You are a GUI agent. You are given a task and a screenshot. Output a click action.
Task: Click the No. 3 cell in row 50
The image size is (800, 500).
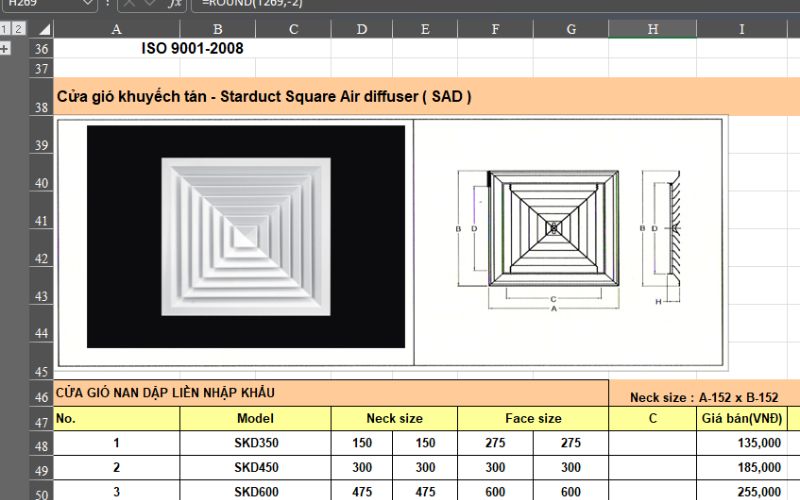pyautogui.click(x=117, y=491)
